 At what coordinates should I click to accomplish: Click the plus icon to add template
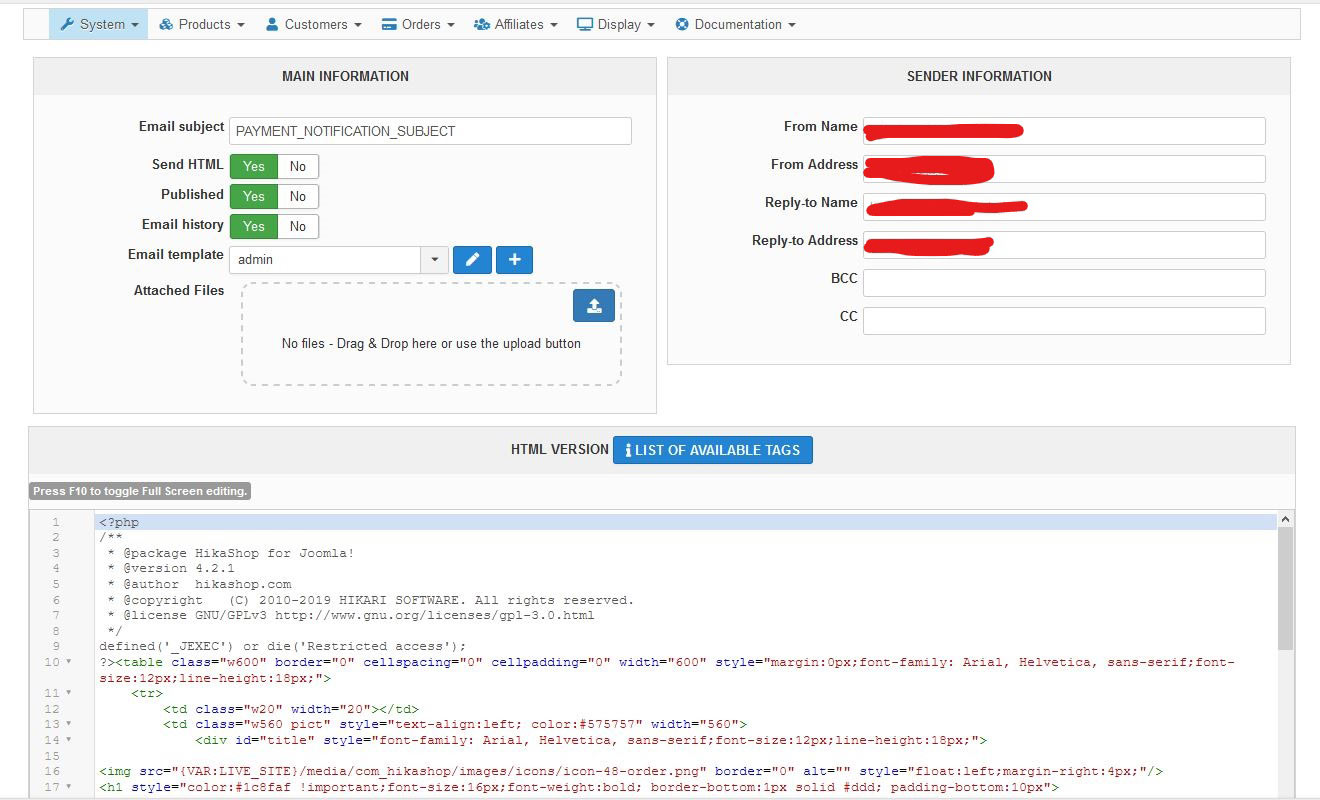tap(514, 260)
